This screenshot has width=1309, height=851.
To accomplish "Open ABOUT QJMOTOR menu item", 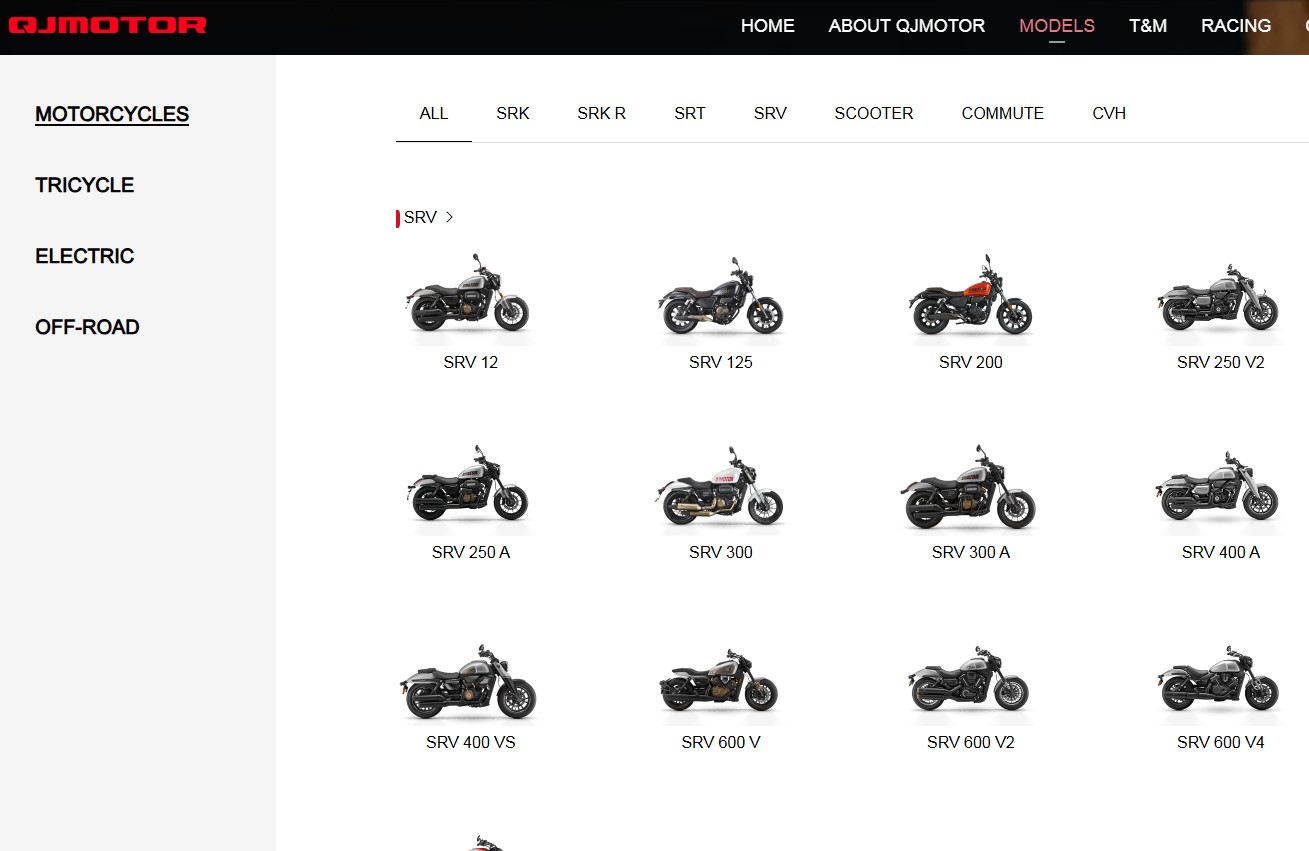I will point(907,26).
